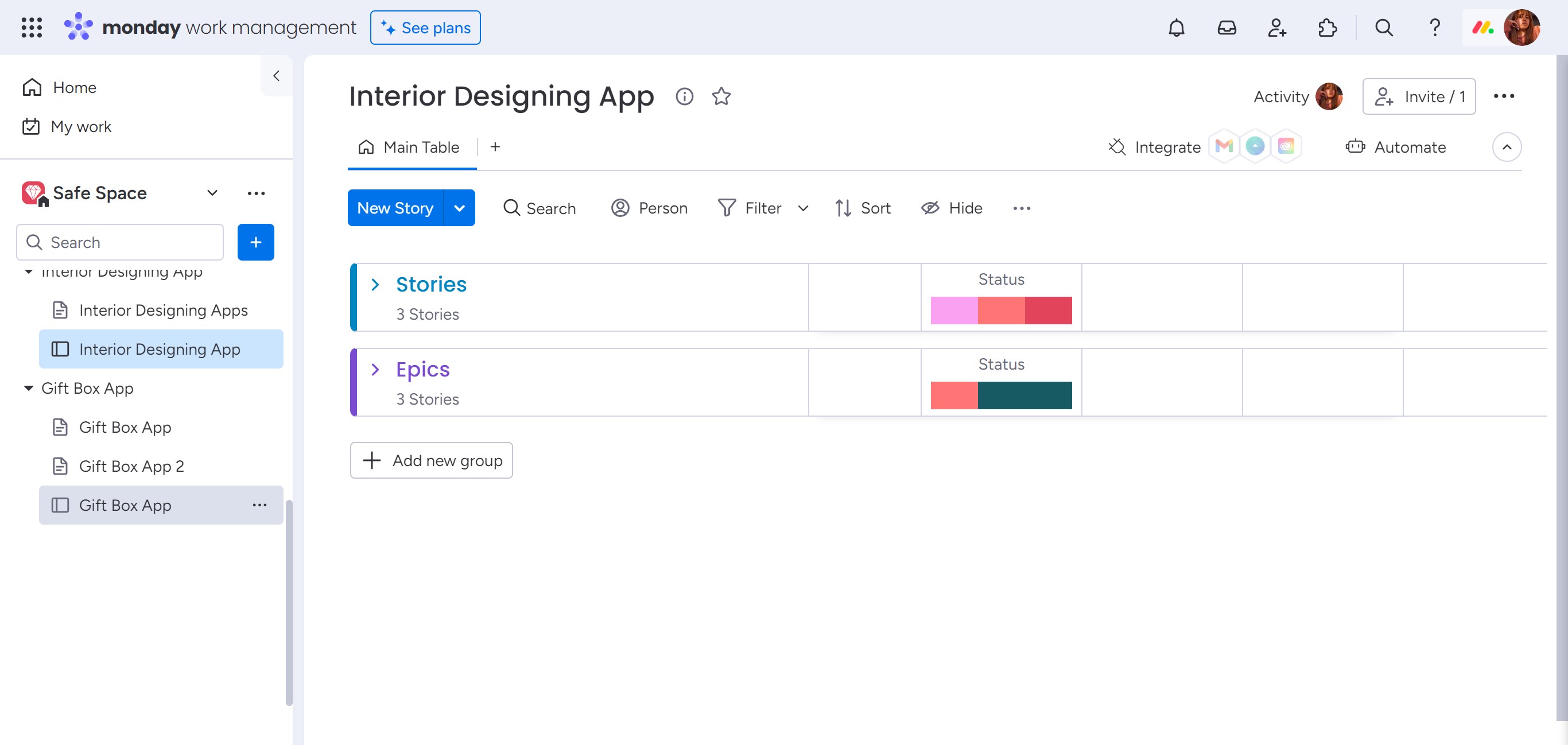Open the apps marketplace puzzle icon
This screenshot has width=1568, height=745.
(x=1327, y=28)
